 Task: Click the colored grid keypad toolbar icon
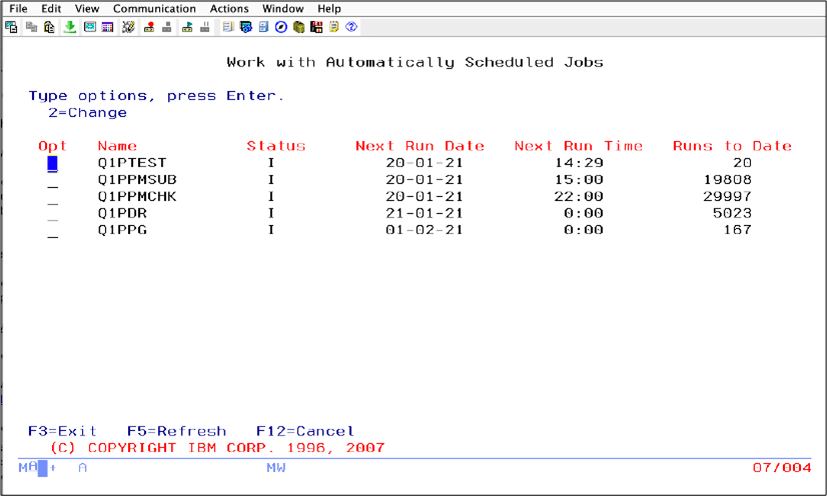click(x=107, y=27)
